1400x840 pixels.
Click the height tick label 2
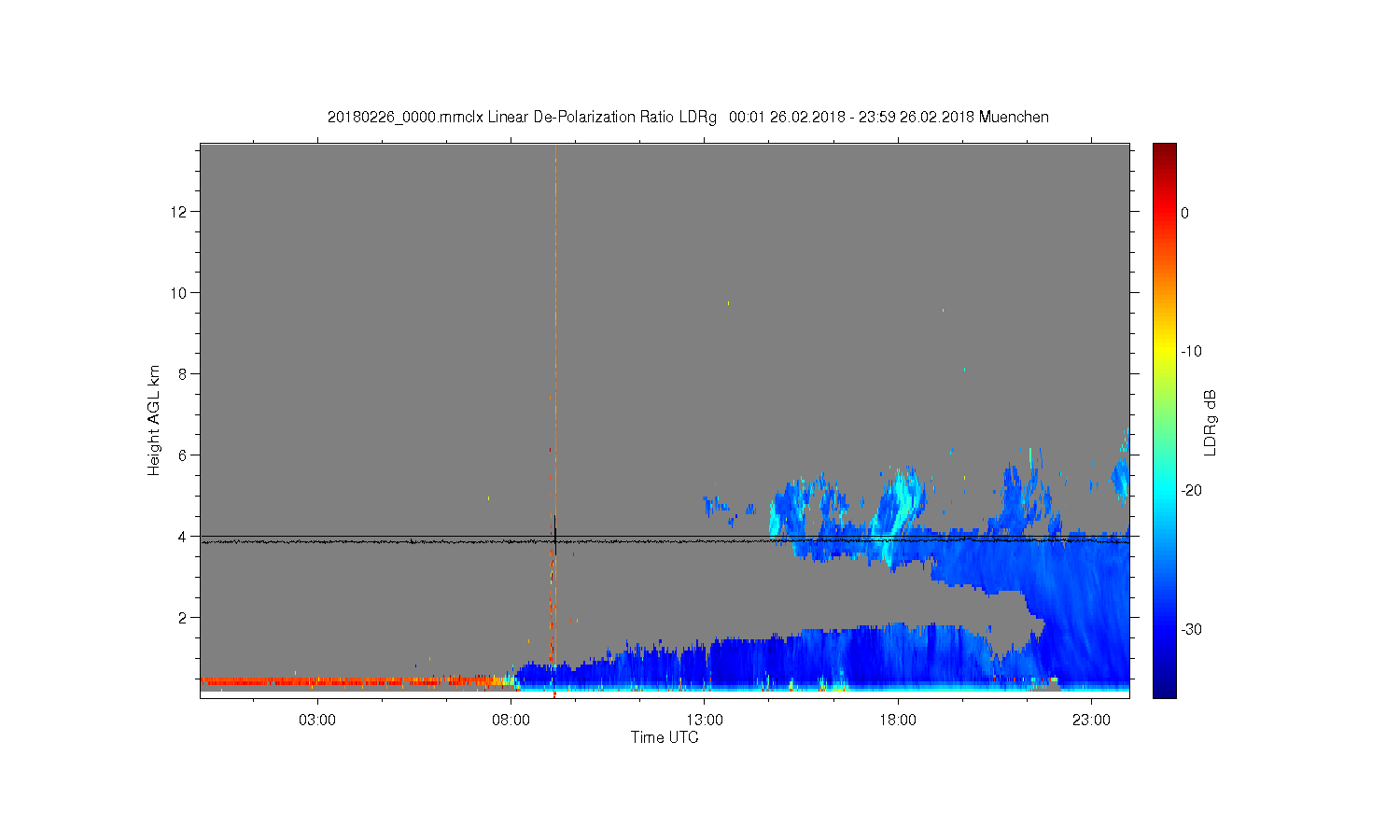click(x=184, y=618)
